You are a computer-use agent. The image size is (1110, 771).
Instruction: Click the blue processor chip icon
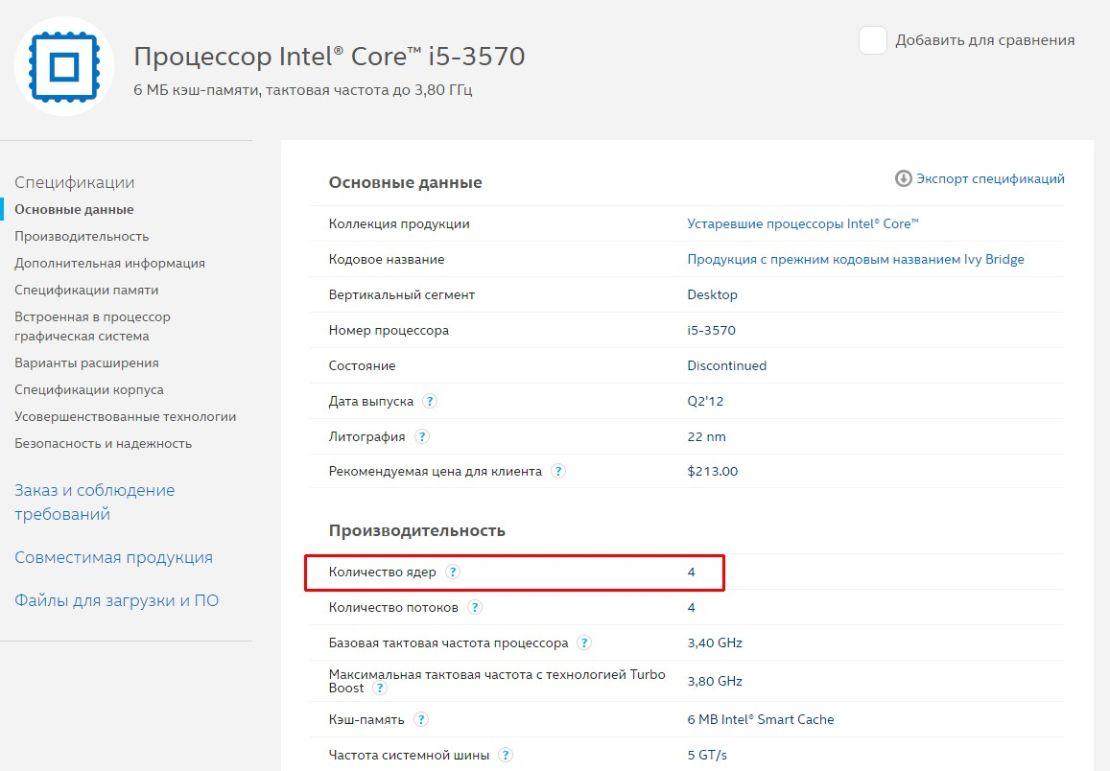(x=64, y=67)
